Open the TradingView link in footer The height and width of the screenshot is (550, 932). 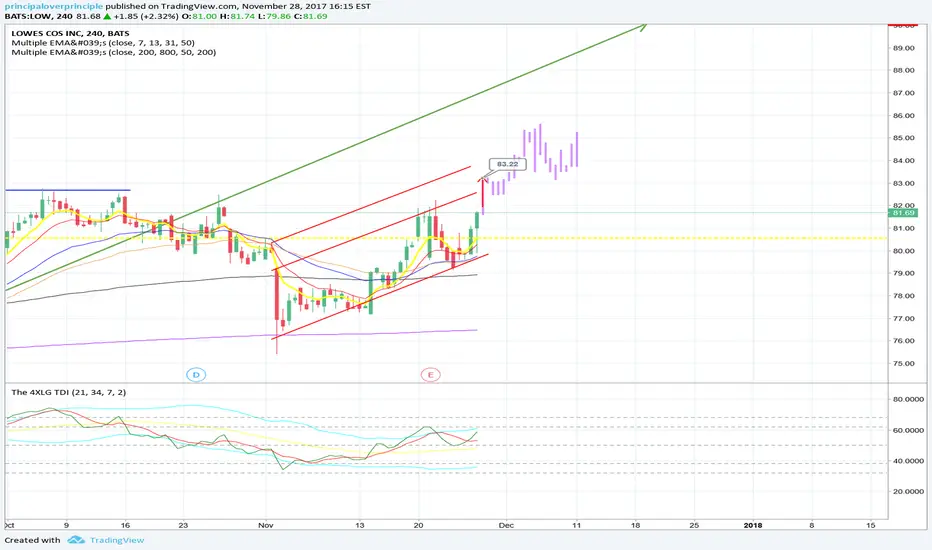pos(117,540)
